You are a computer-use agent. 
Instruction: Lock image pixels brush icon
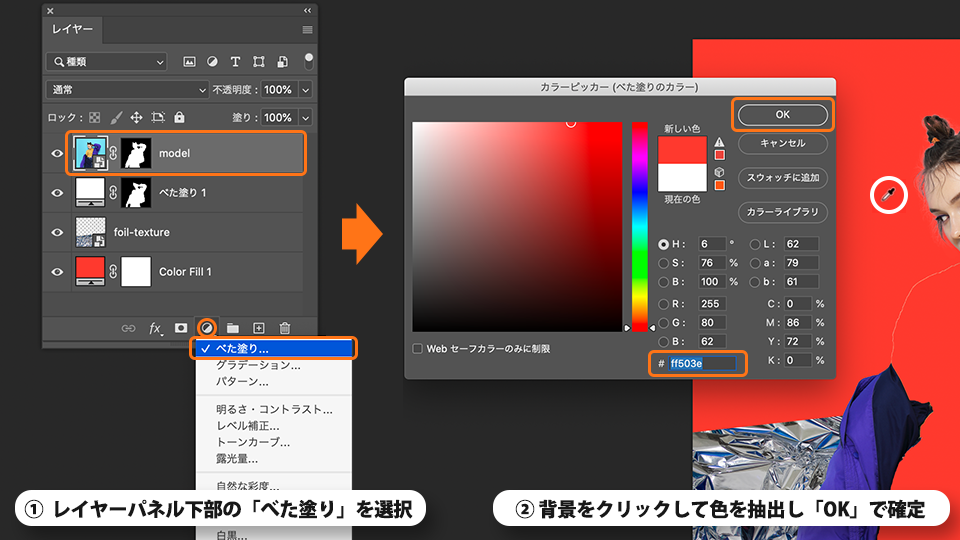pos(116,118)
